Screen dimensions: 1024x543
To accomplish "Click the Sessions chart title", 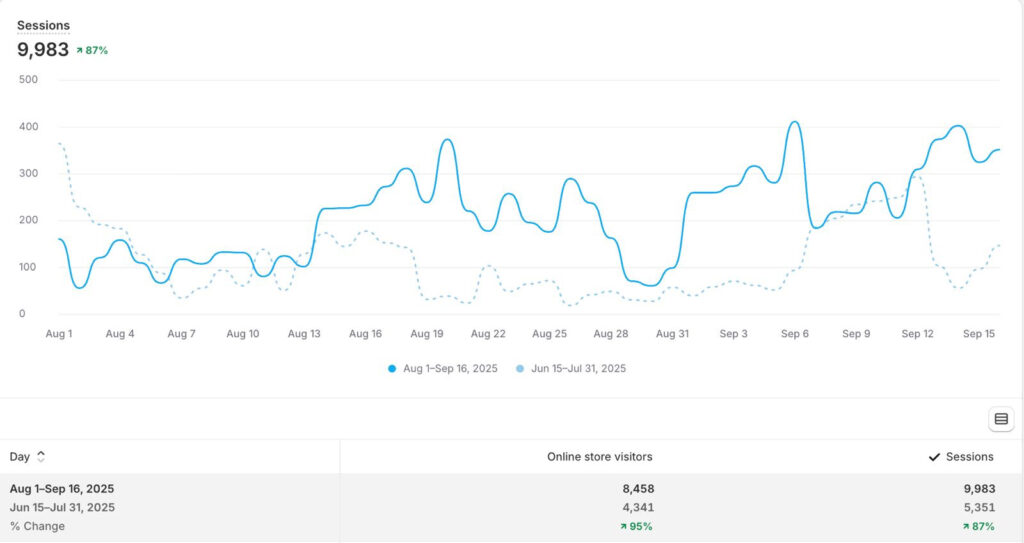I will tap(43, 25).
